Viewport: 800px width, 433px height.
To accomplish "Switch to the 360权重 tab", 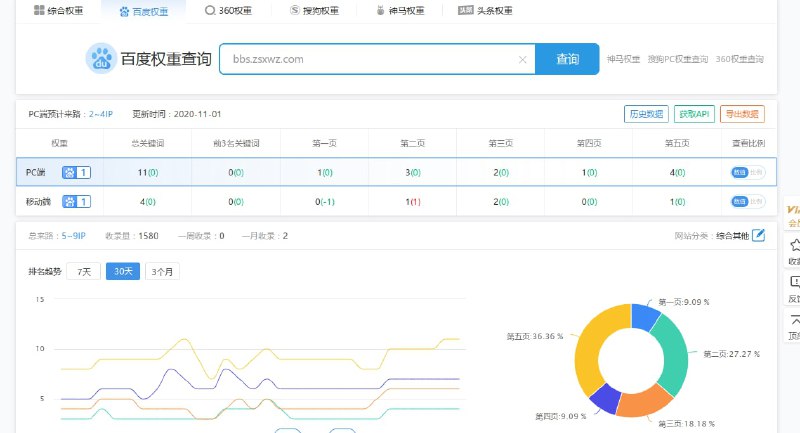I will [x=228, y=10].
